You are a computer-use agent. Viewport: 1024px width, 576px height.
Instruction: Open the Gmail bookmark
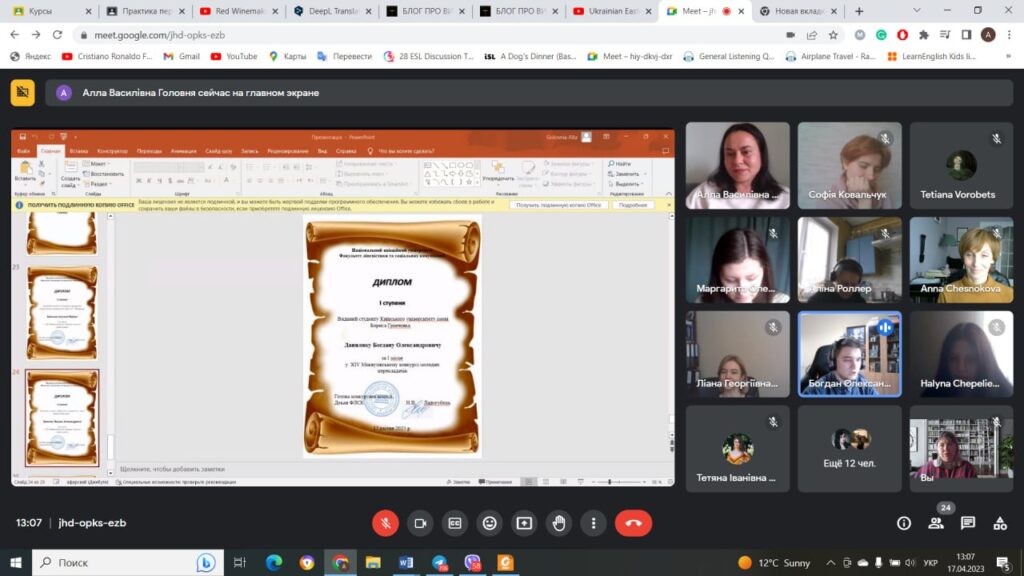[181, 57]
